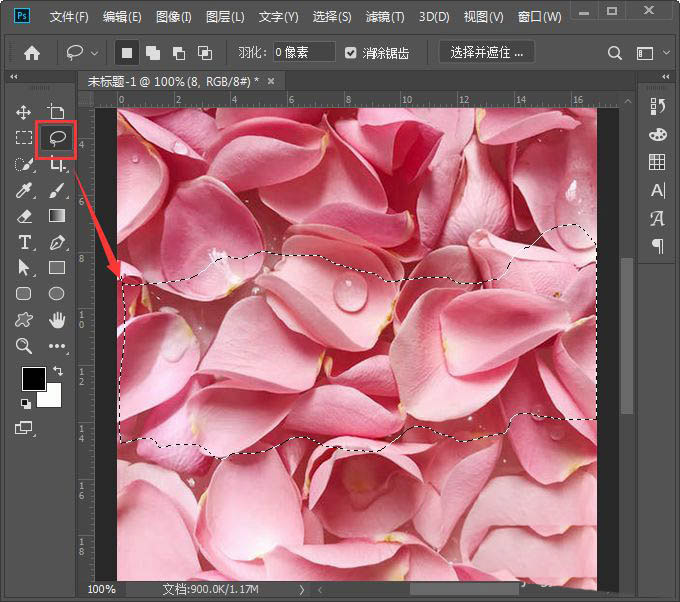The height and width of the screenshot is (602, 680).
Task: Select the Eraser tool
Action: [x=24, y=216]
